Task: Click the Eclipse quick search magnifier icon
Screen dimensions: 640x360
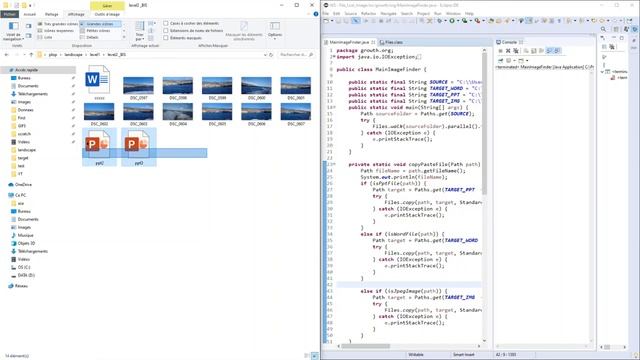Action: coord(603,29)
